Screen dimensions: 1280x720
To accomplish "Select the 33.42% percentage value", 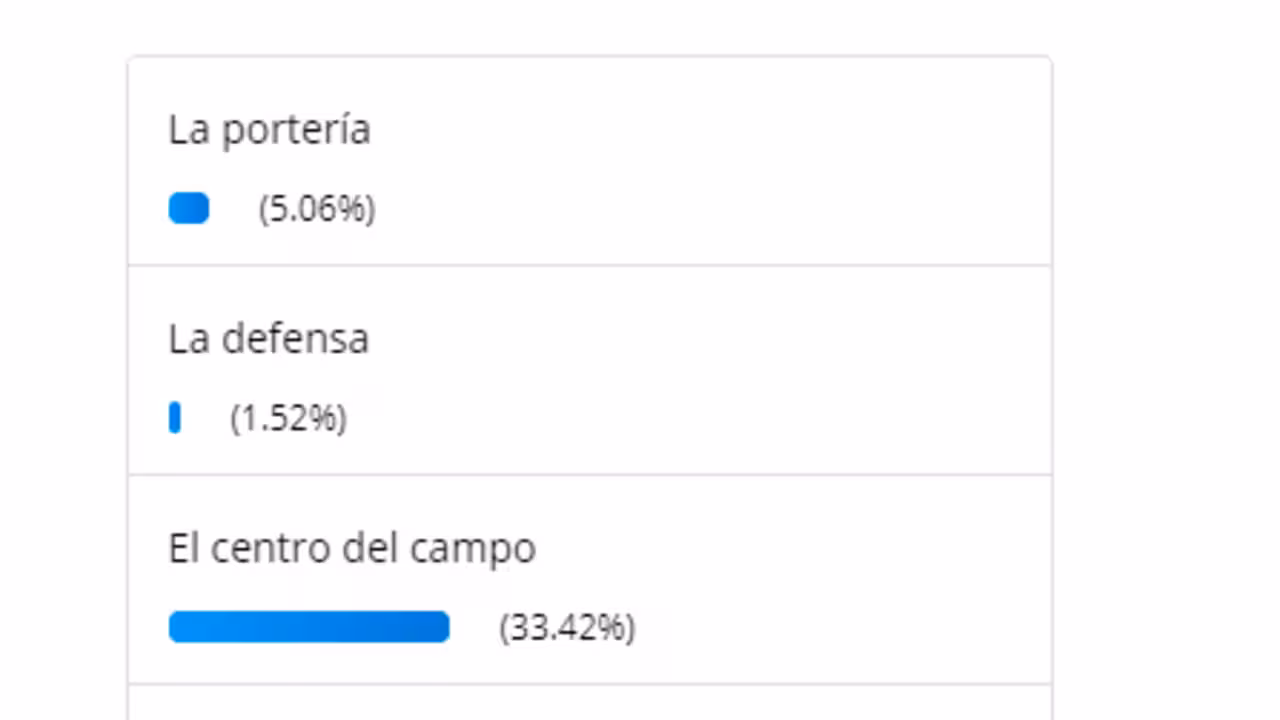I will tap(567, 627).
